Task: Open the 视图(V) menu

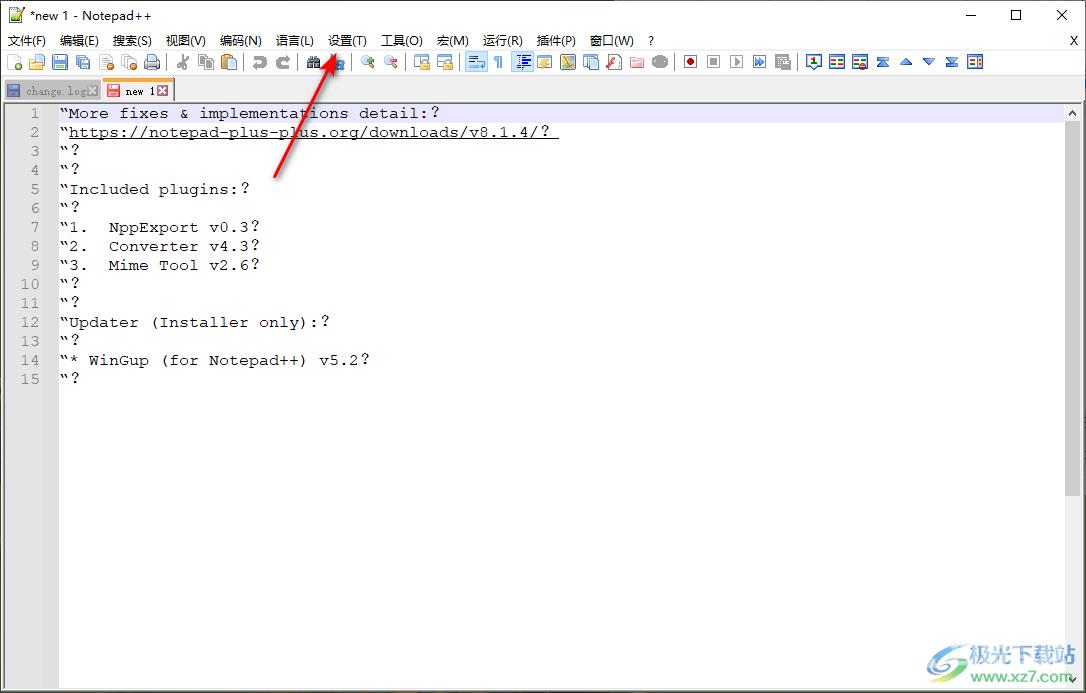Action: tap(186, 41)
